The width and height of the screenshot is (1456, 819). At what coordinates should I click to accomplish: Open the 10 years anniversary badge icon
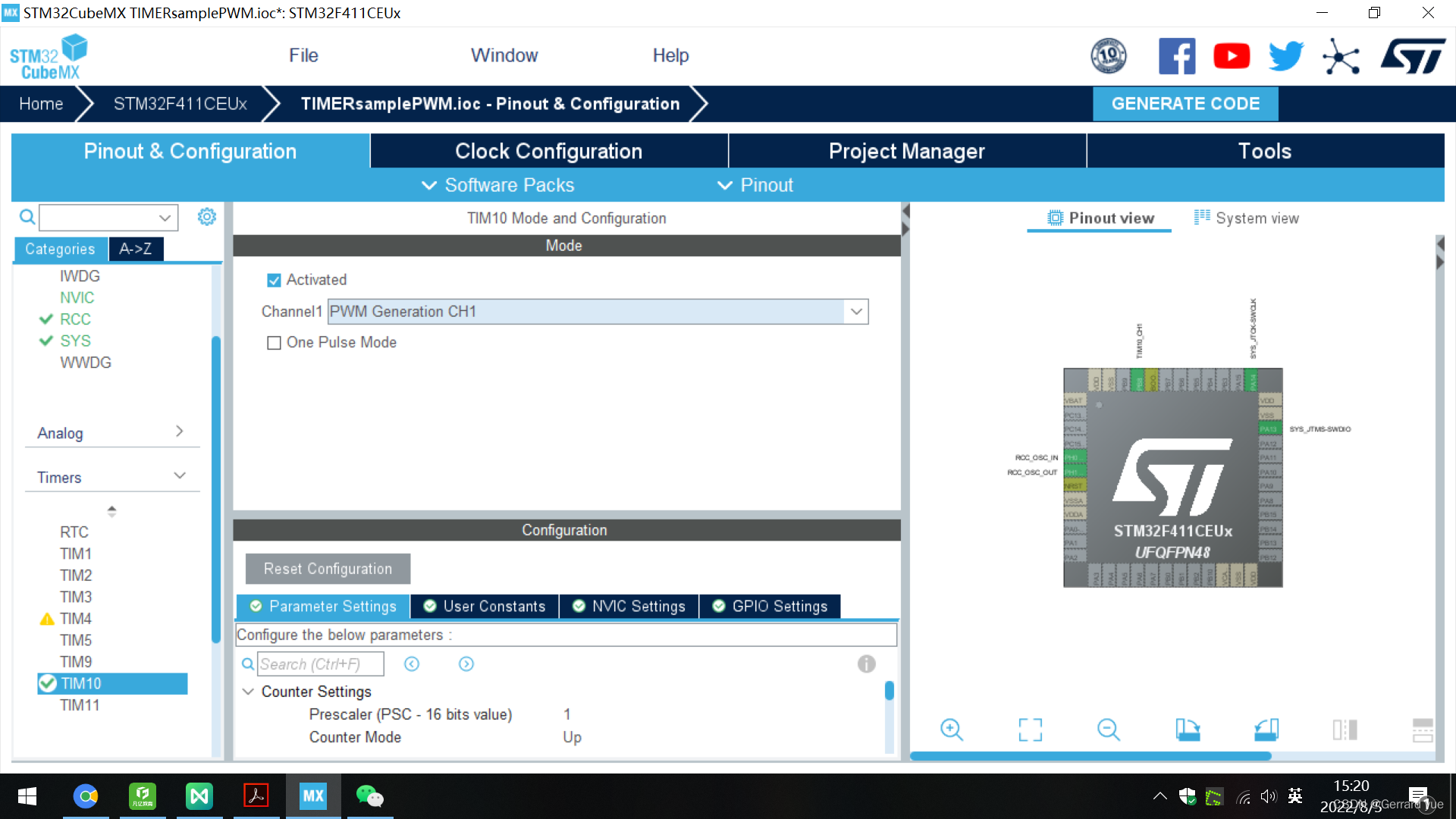pos(1108,56)
